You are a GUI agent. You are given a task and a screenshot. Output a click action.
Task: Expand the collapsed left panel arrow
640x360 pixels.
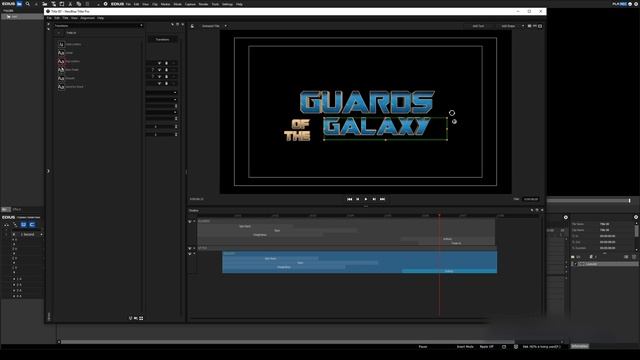point(48,171)
